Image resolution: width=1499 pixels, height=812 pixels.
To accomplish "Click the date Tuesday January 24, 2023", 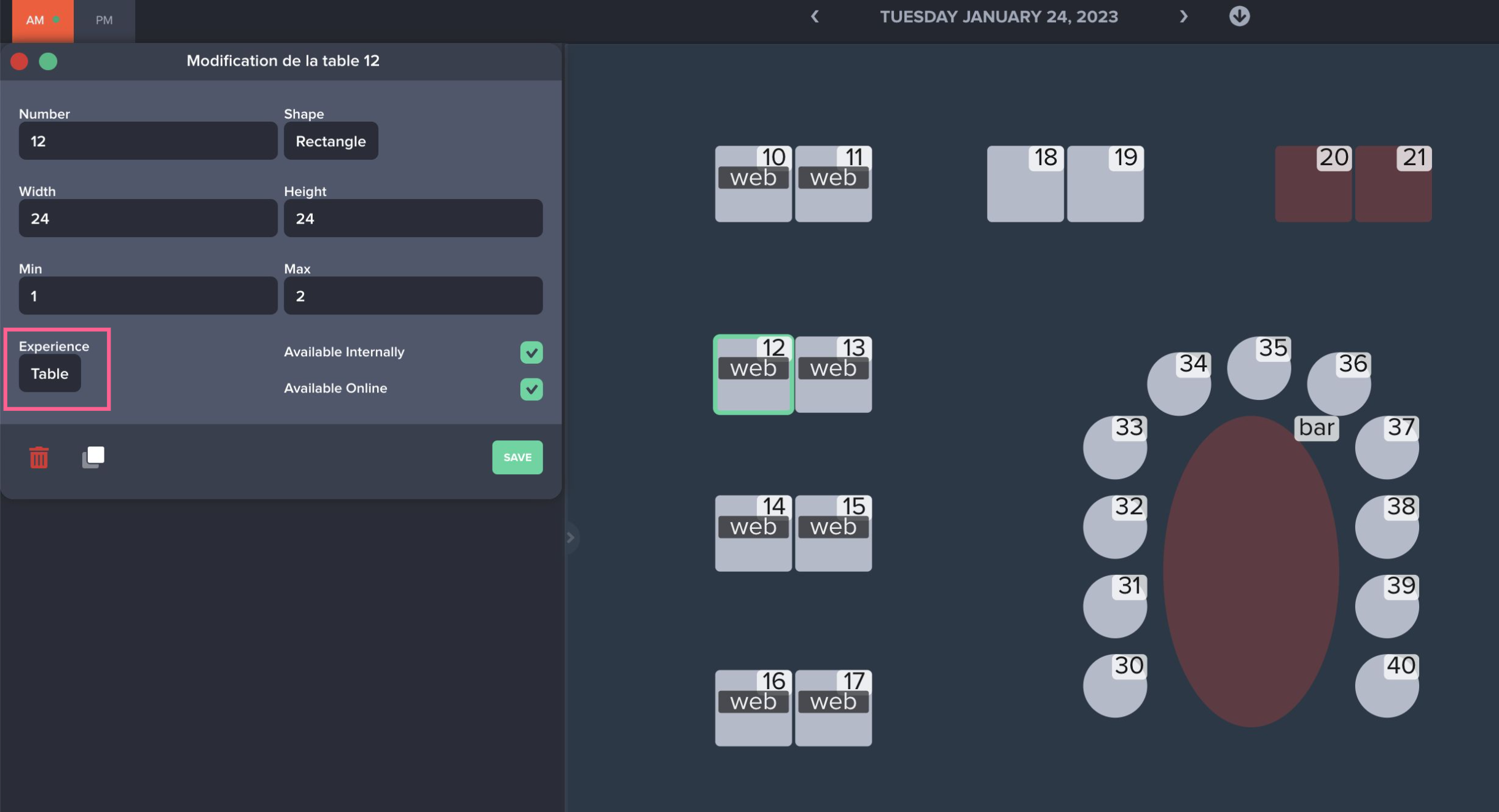I will [998, 17].
